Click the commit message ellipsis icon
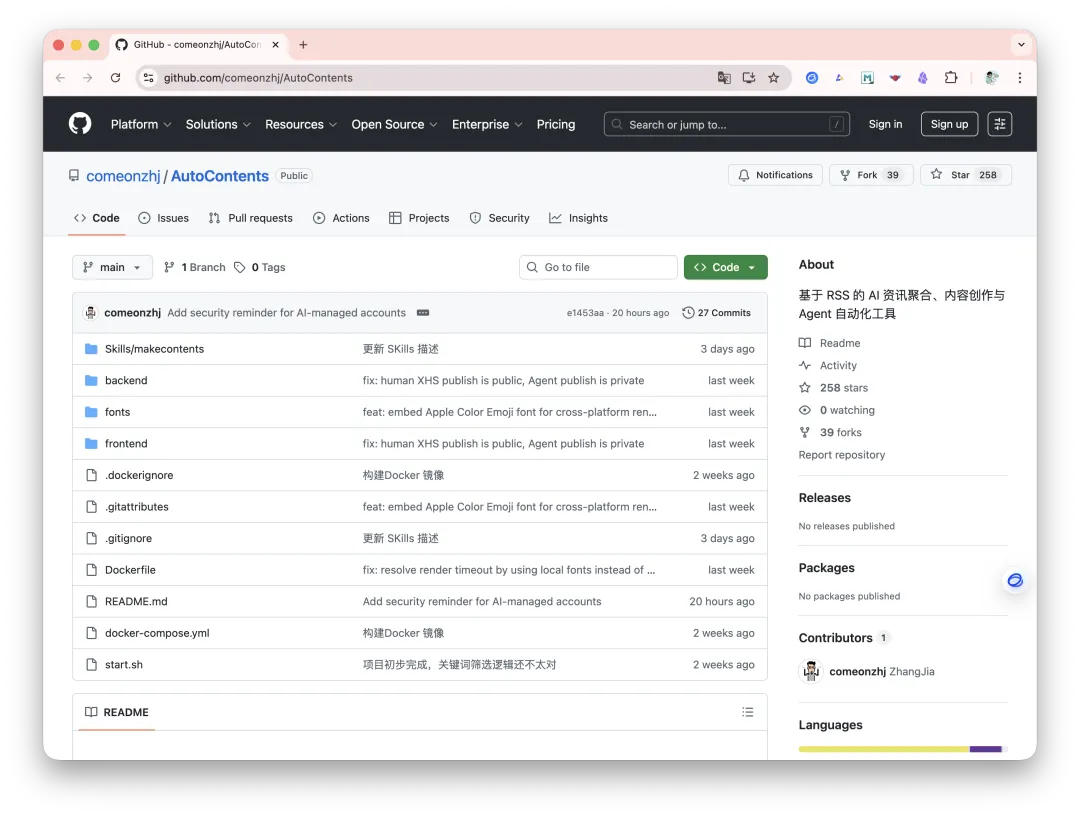 tap(423, 313)
